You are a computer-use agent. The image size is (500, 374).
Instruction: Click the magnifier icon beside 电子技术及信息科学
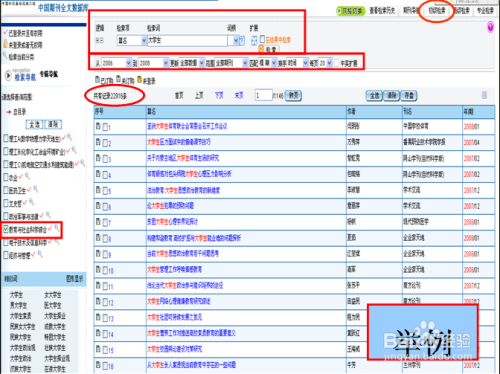coord(57,242)
